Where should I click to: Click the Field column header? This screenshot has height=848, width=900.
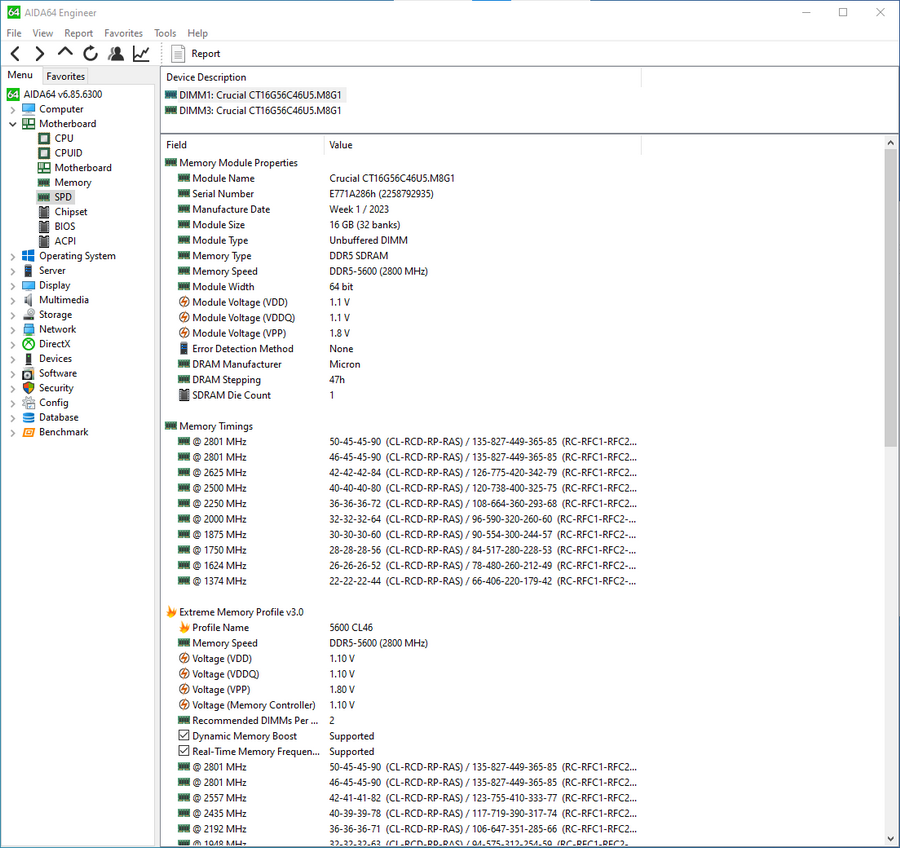click(243, 145)
